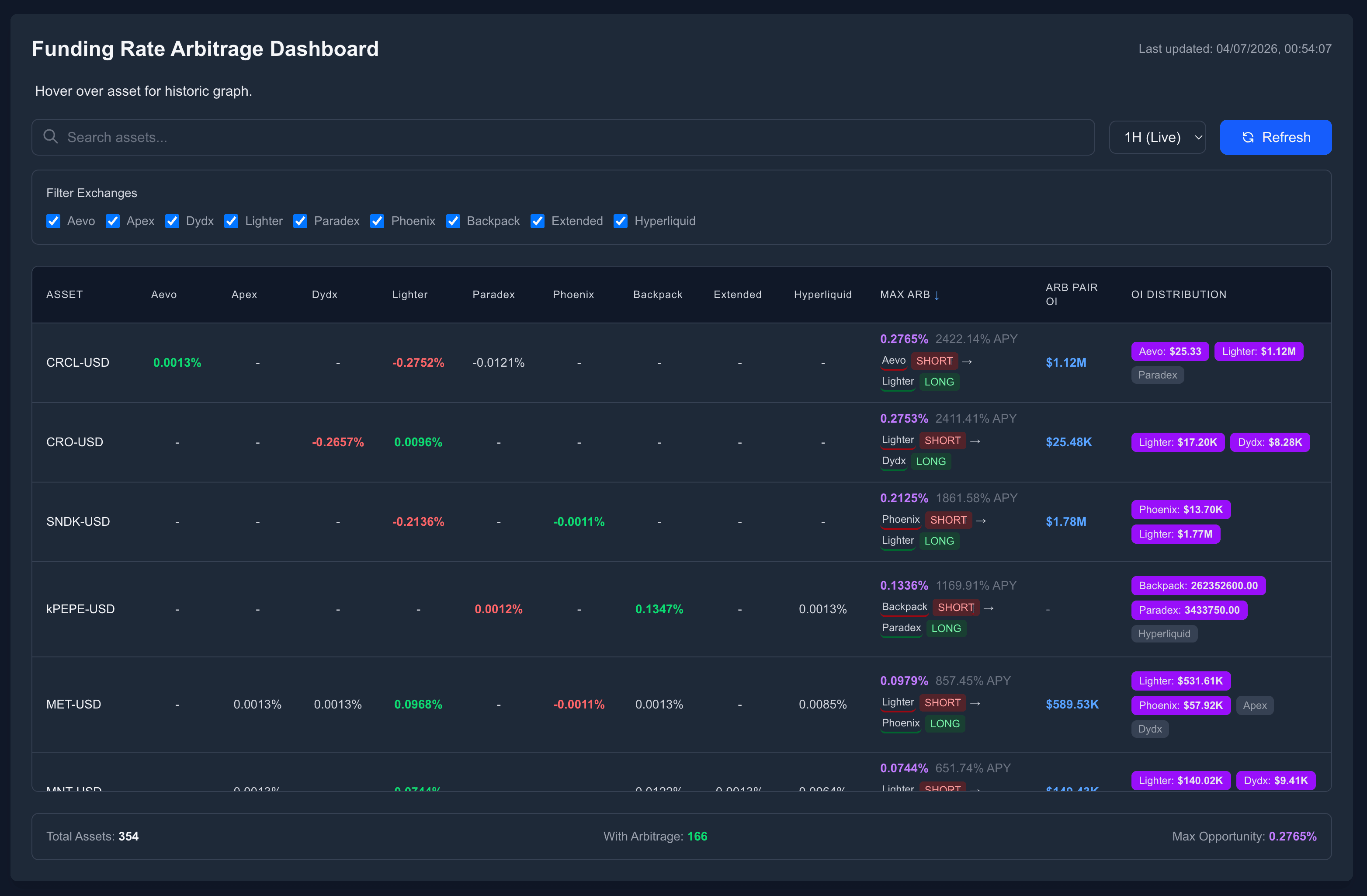Screen dimensions: 1367x896
Task: Click the With Arbitrage 166 count
Action: (697, 836)
